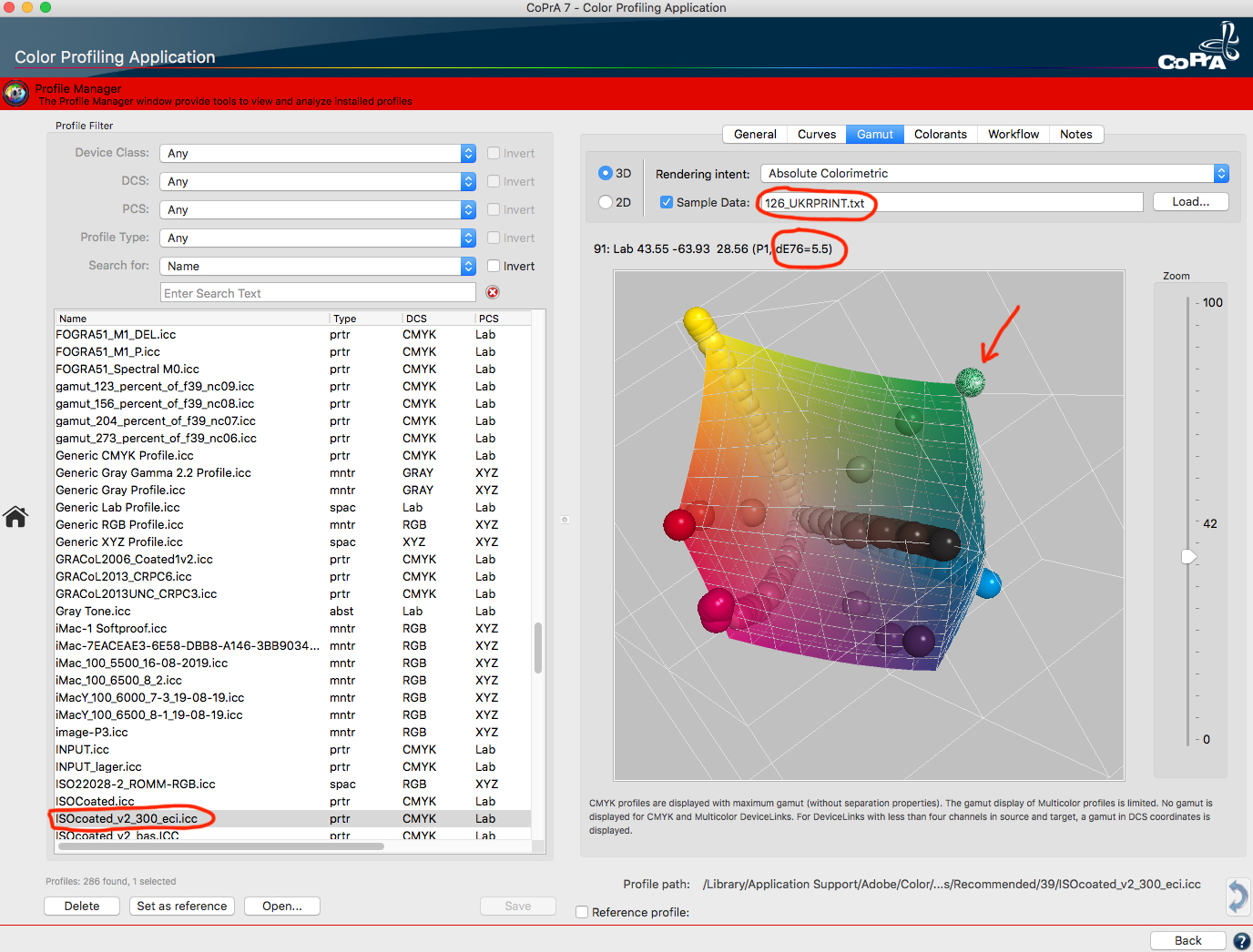The image size is (1253, 952).
Task: Click the Load... button
Action: click(1191, 202)
